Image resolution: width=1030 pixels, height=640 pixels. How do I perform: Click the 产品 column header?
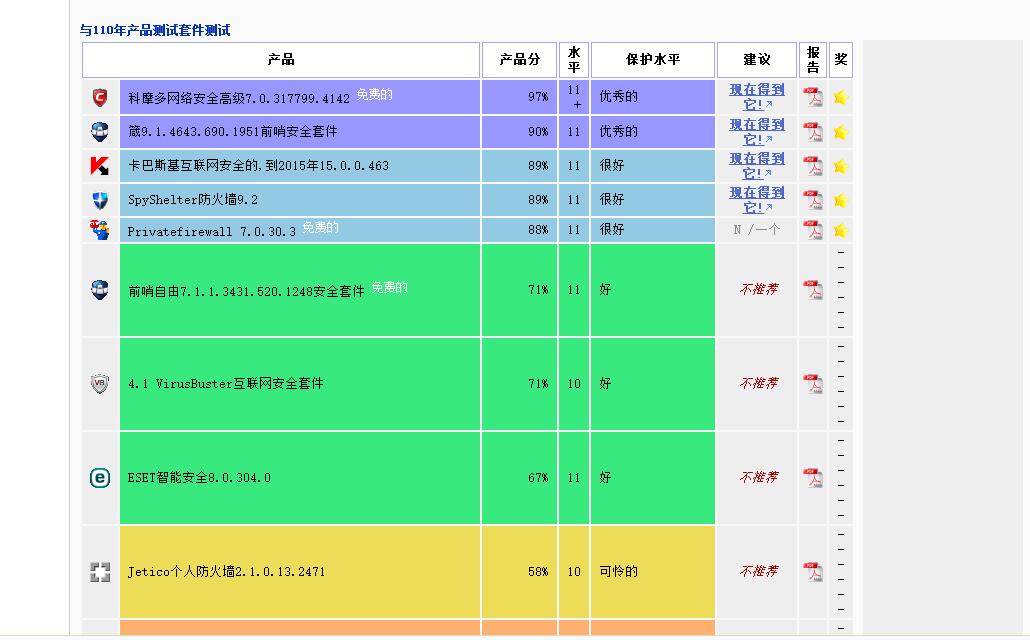pos(281,60)
